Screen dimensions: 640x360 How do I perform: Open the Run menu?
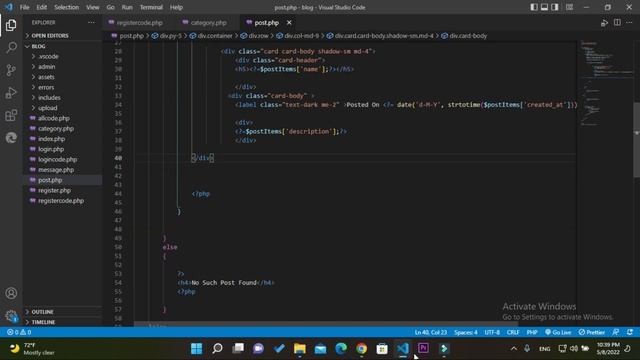click(x=127, y=7)
